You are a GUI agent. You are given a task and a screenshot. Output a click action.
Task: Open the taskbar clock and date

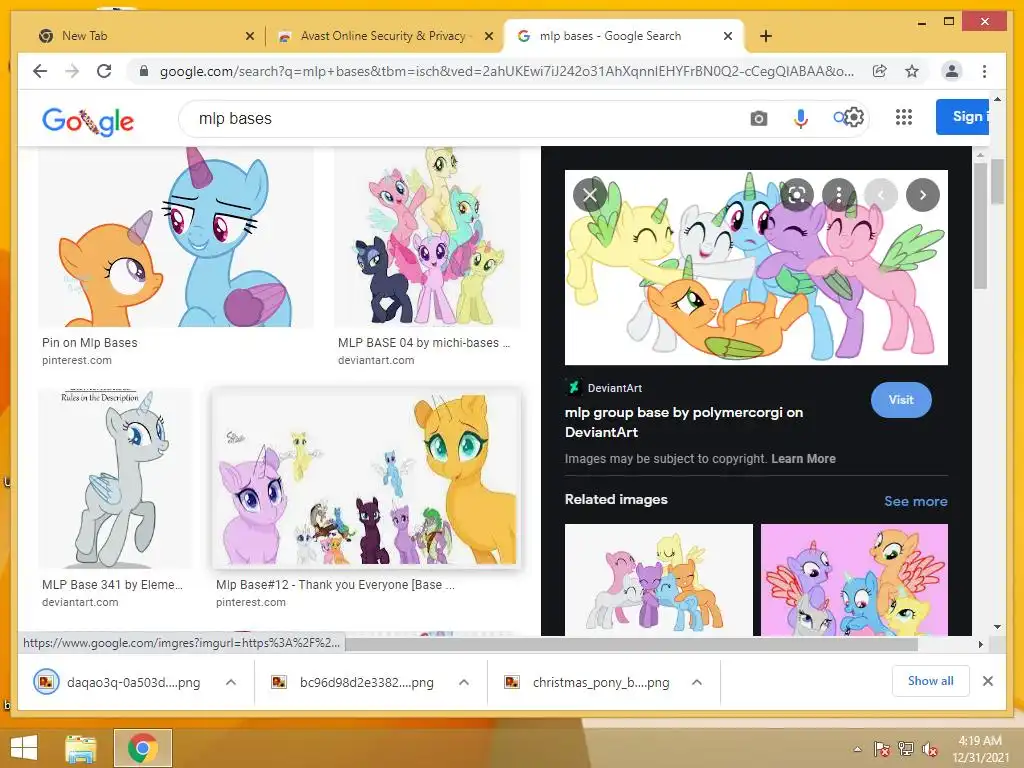tap(980, 749)
